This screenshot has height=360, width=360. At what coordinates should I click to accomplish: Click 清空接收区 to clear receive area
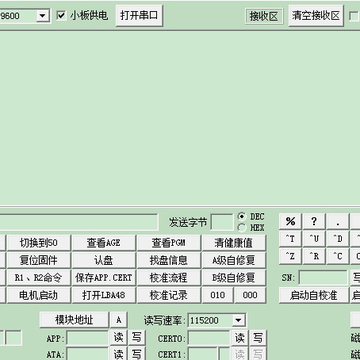(x=316, y=15)
